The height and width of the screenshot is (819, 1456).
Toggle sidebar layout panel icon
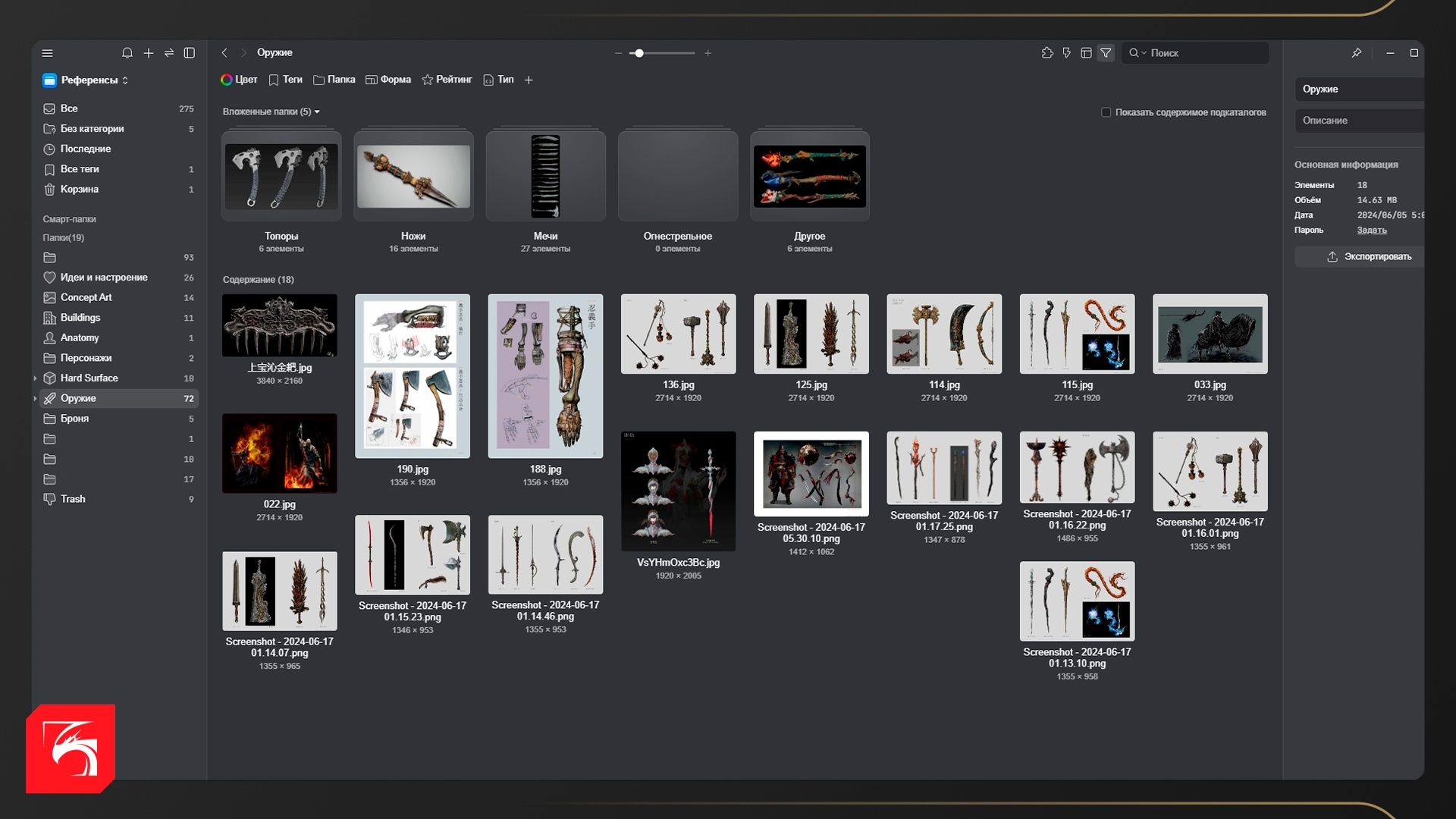point(190,53)
